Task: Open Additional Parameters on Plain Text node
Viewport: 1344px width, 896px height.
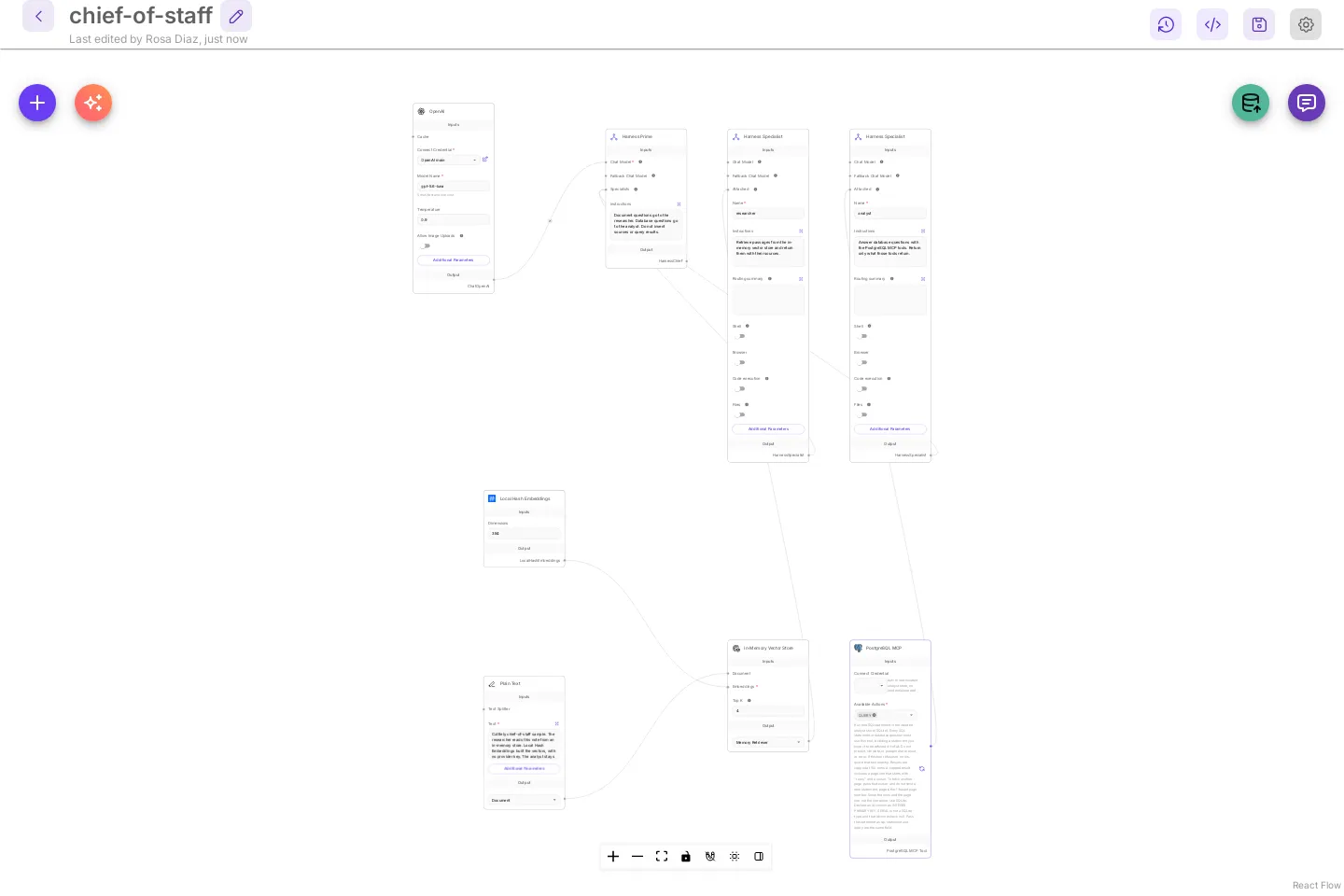Action: (x=524, y=768)
